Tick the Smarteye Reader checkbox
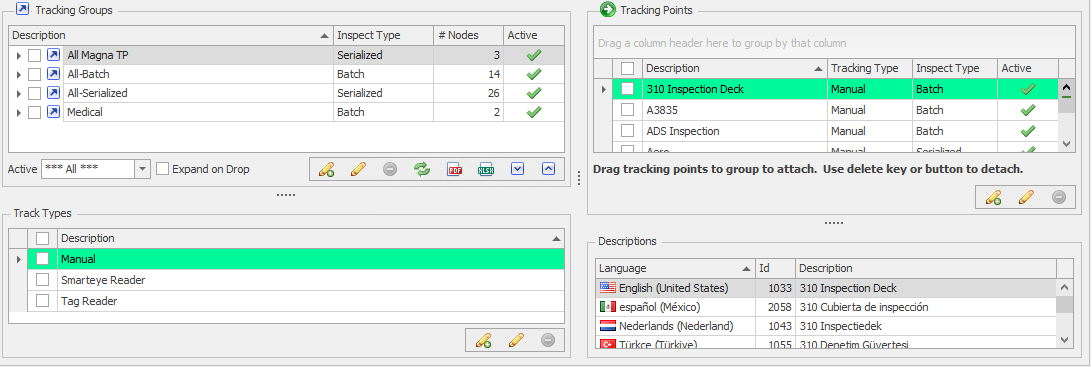This screenshot has height=367, width=1091. (42, 280)
